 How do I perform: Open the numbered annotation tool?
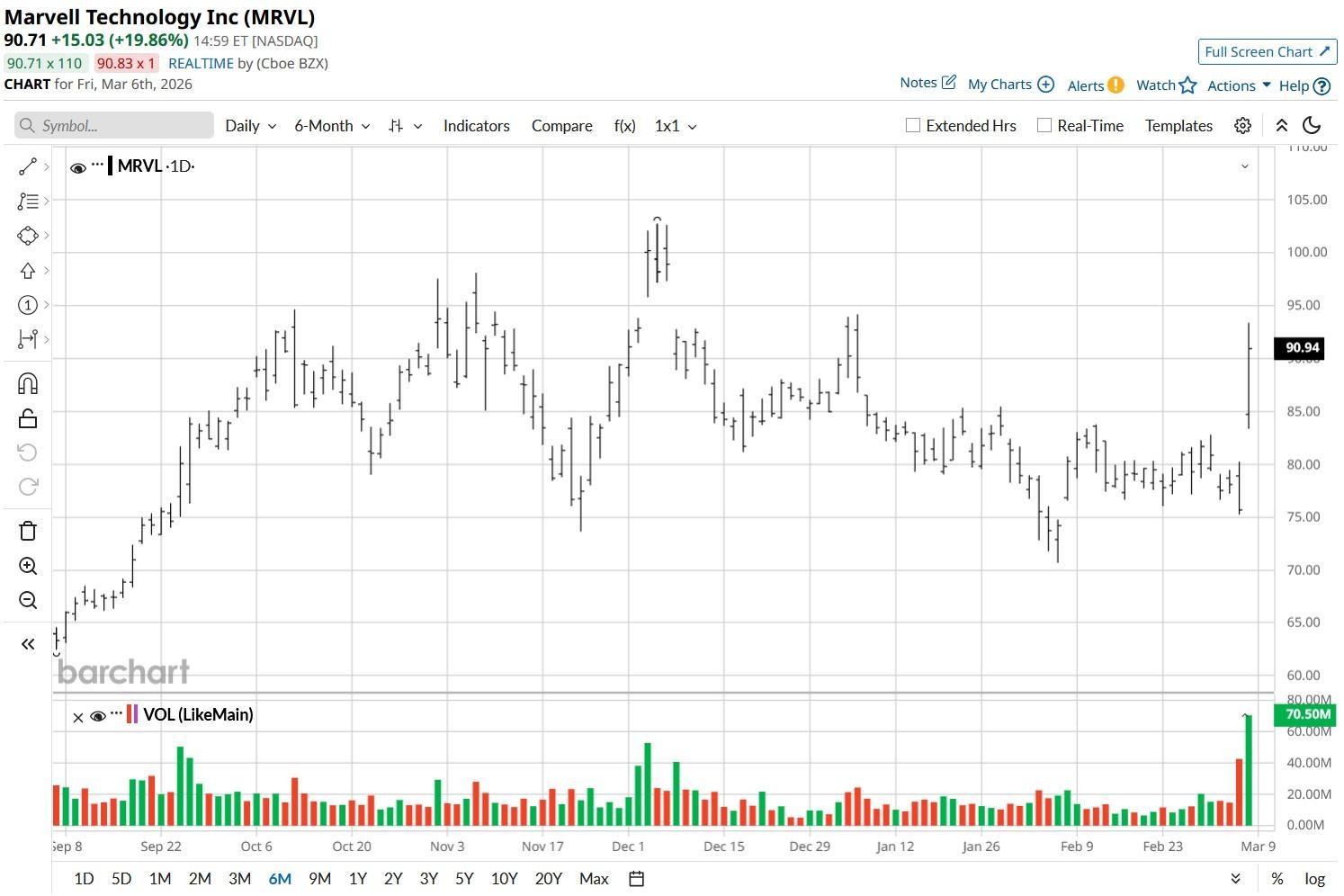(28, 305)
